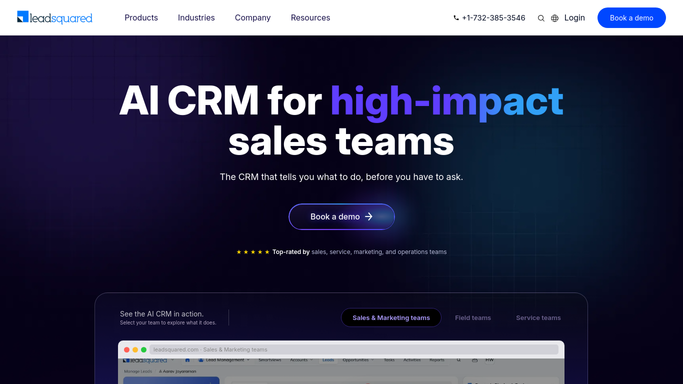
Task: Click the yellow dot in the mock browser window
Action: 135,350
